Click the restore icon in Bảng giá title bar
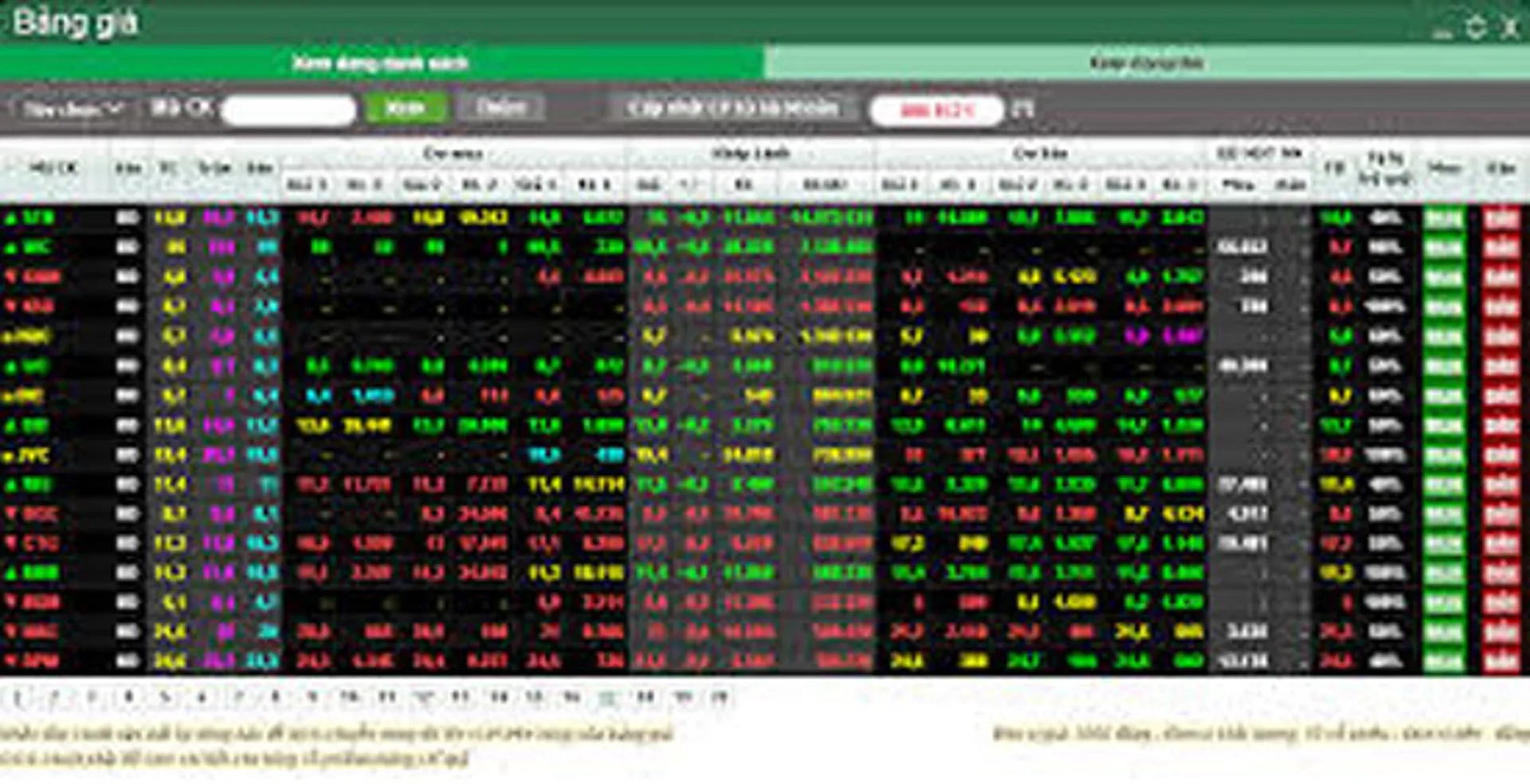Screen dimensions: 1530x784 tap(1475, 27)
